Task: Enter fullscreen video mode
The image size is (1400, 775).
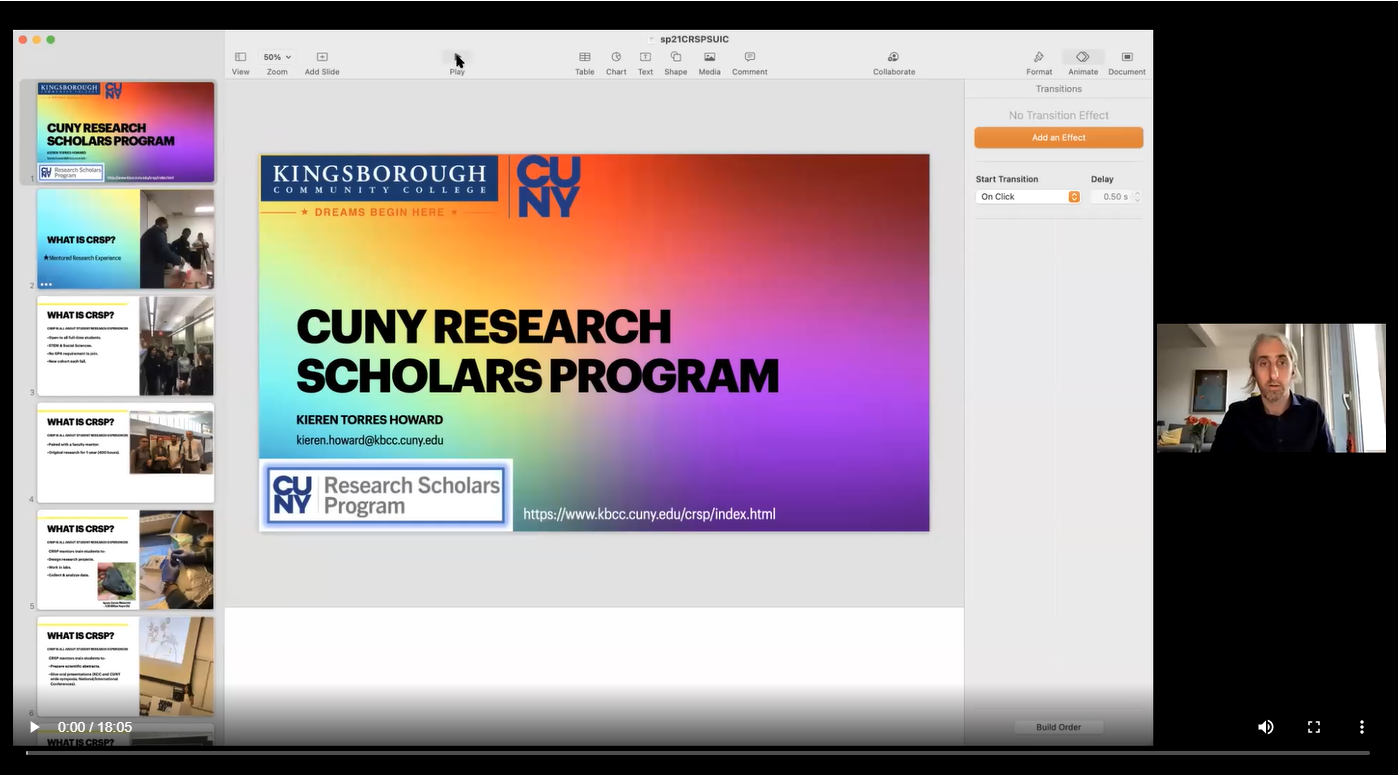Action: 1314,727
